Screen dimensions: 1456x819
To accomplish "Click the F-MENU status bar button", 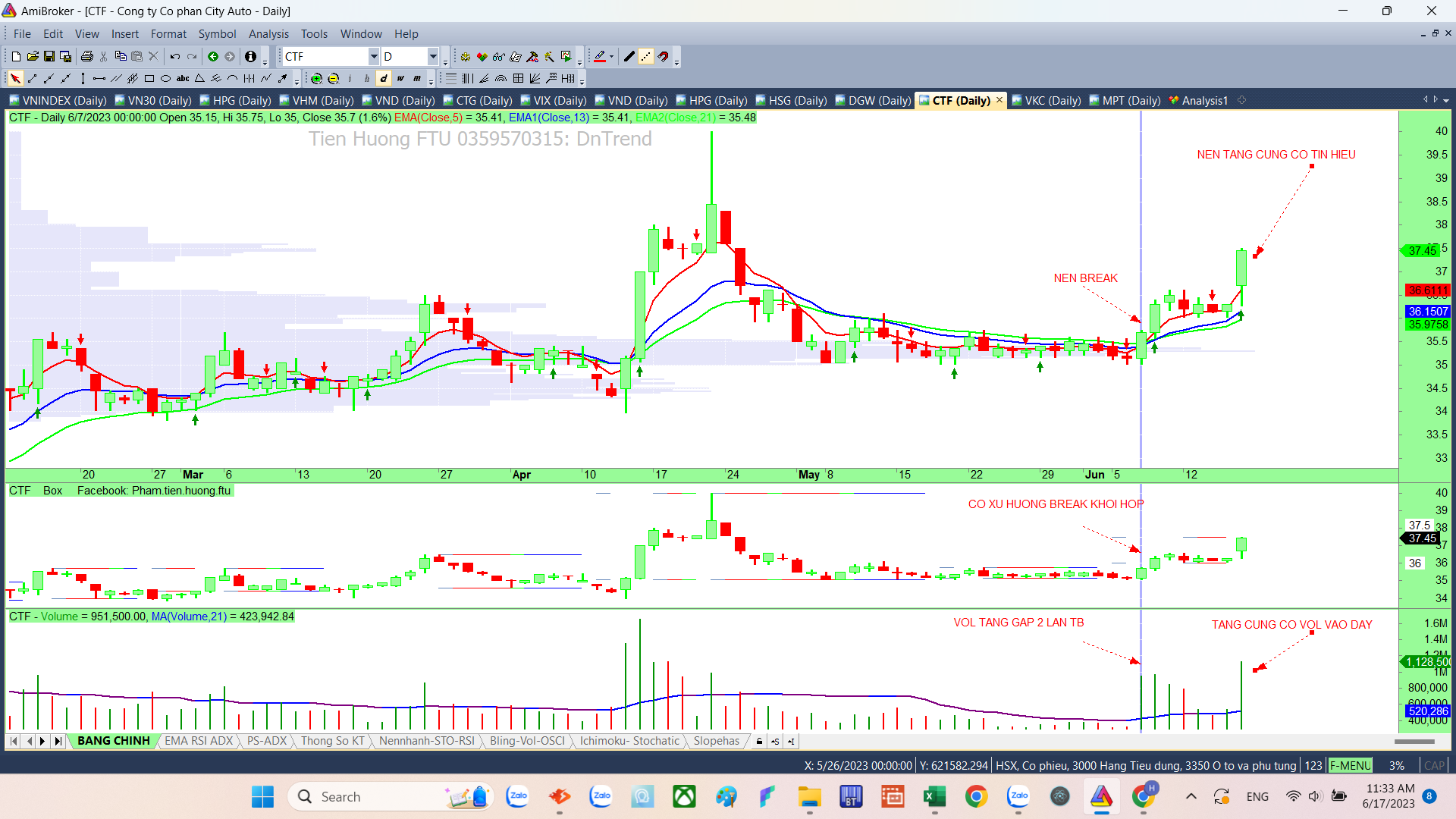I will pos(1350,765).
